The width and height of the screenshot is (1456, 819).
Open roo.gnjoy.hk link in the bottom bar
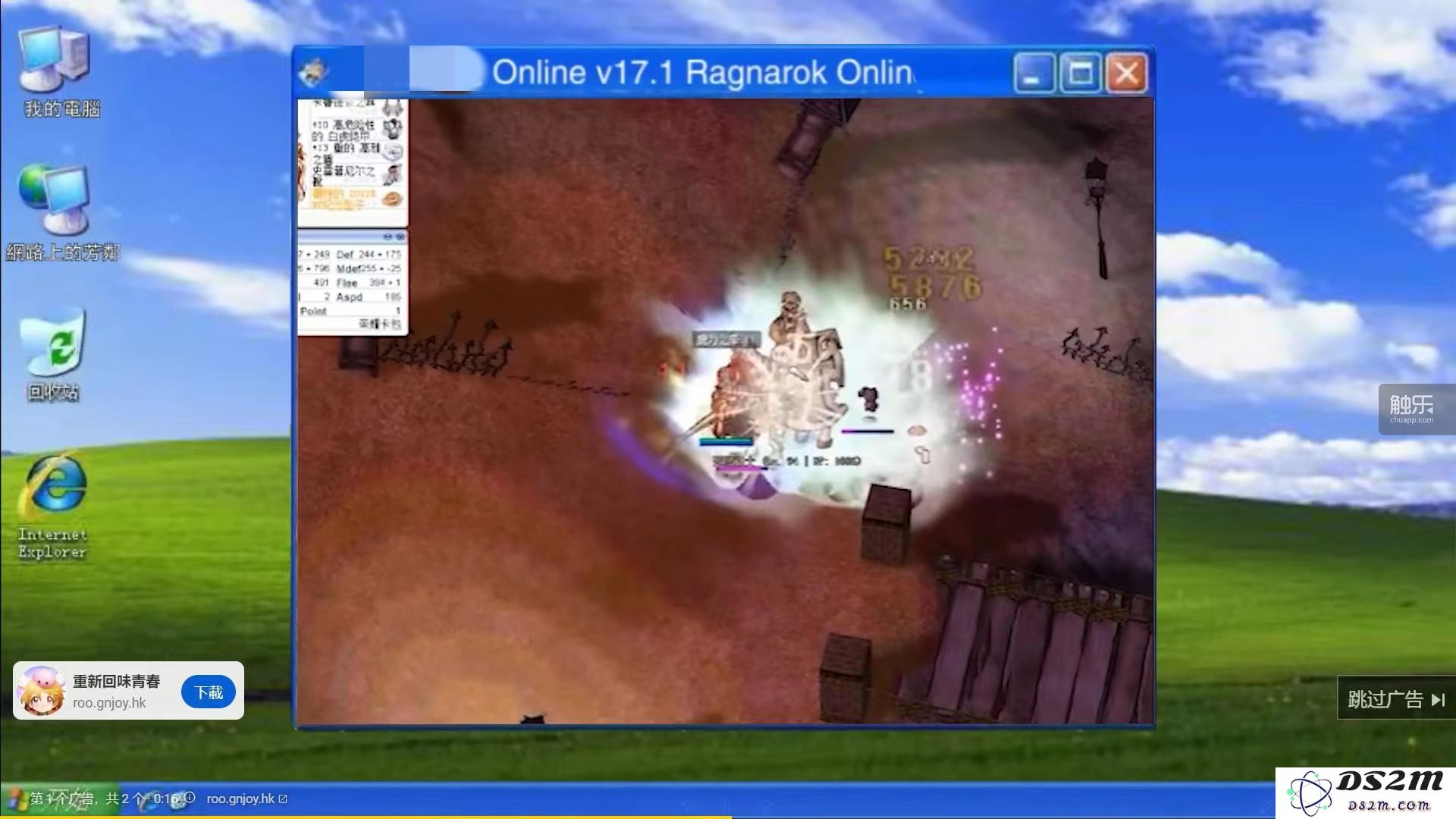click(x=246, y=799)
